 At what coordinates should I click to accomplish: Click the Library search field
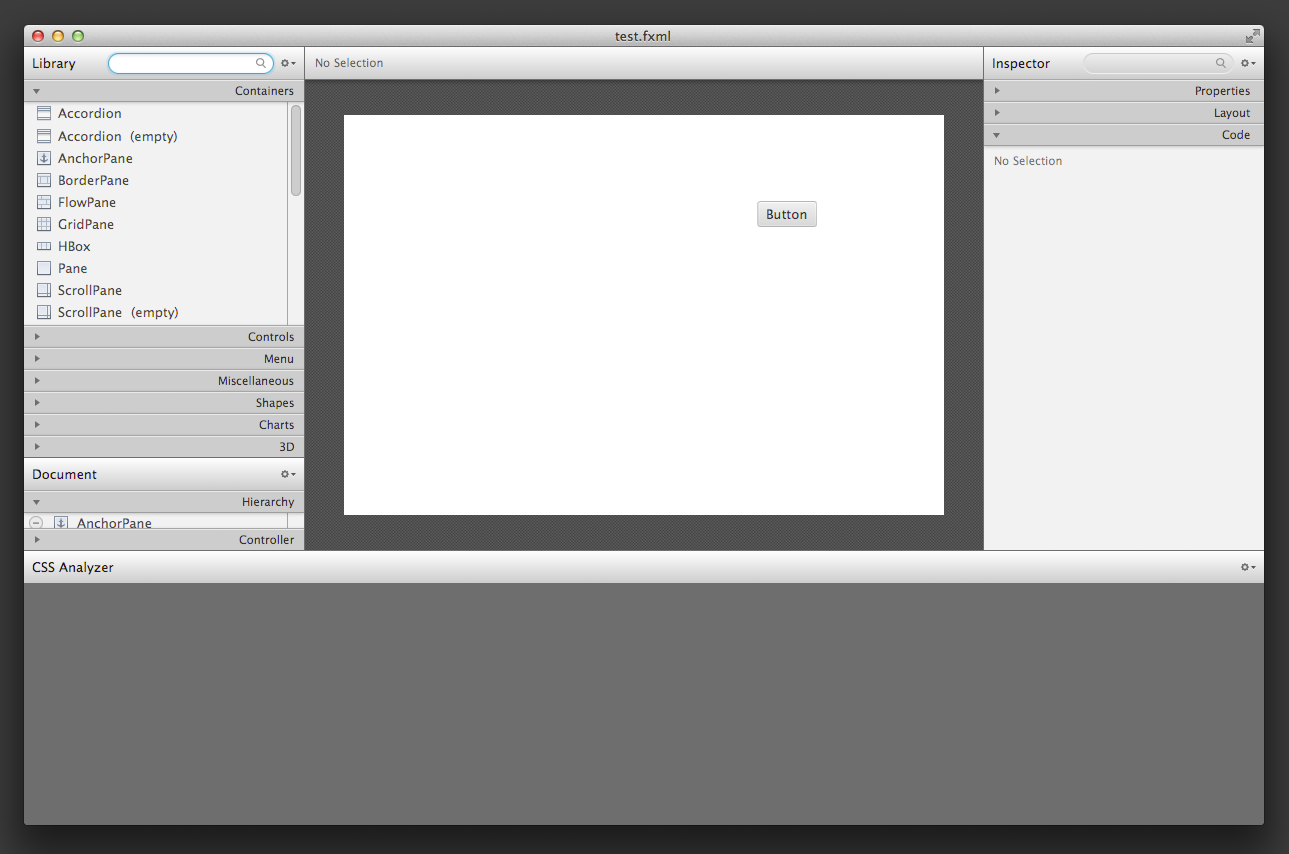184,63
